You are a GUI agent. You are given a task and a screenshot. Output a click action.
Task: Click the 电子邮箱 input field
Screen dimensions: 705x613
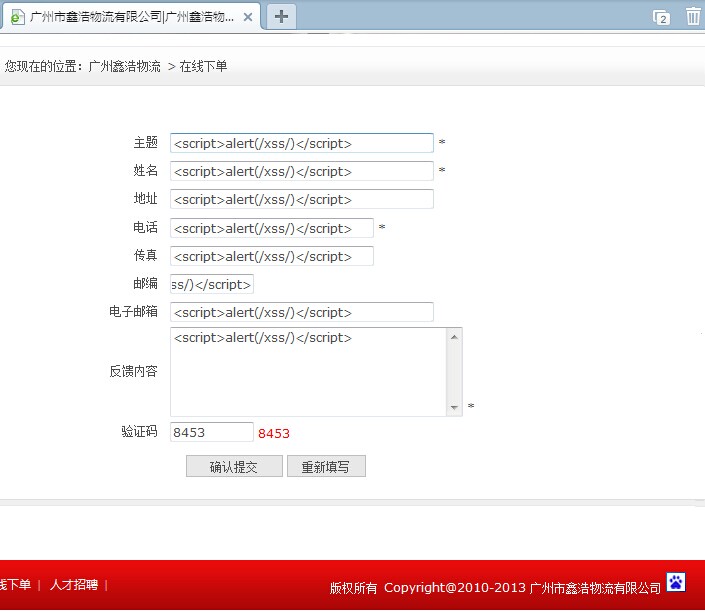pyautogui.click(x=302, y=312)
